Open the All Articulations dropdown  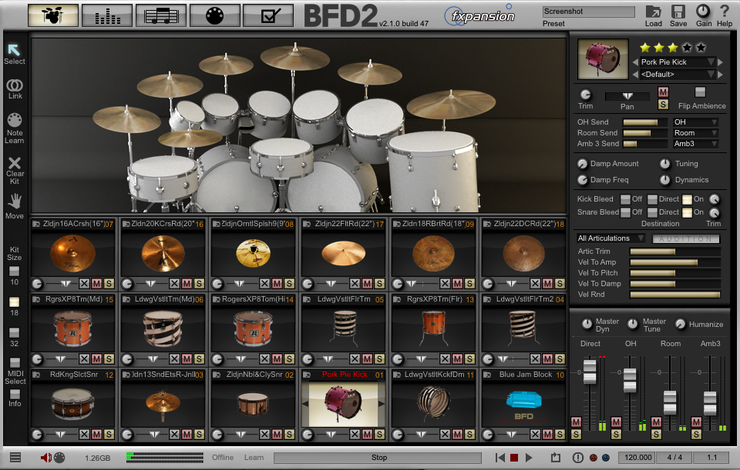[x=610, y=238]
